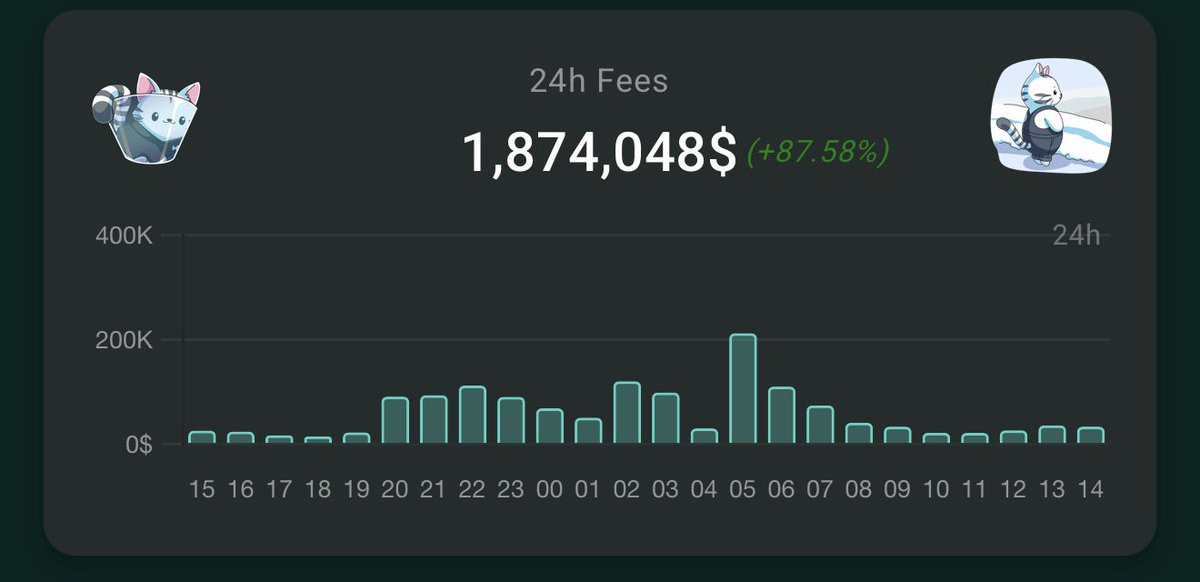Select the bar for hour 08
Image resolution: width=1200 pixels, height=582 pixels.
(x=859, y=434)
